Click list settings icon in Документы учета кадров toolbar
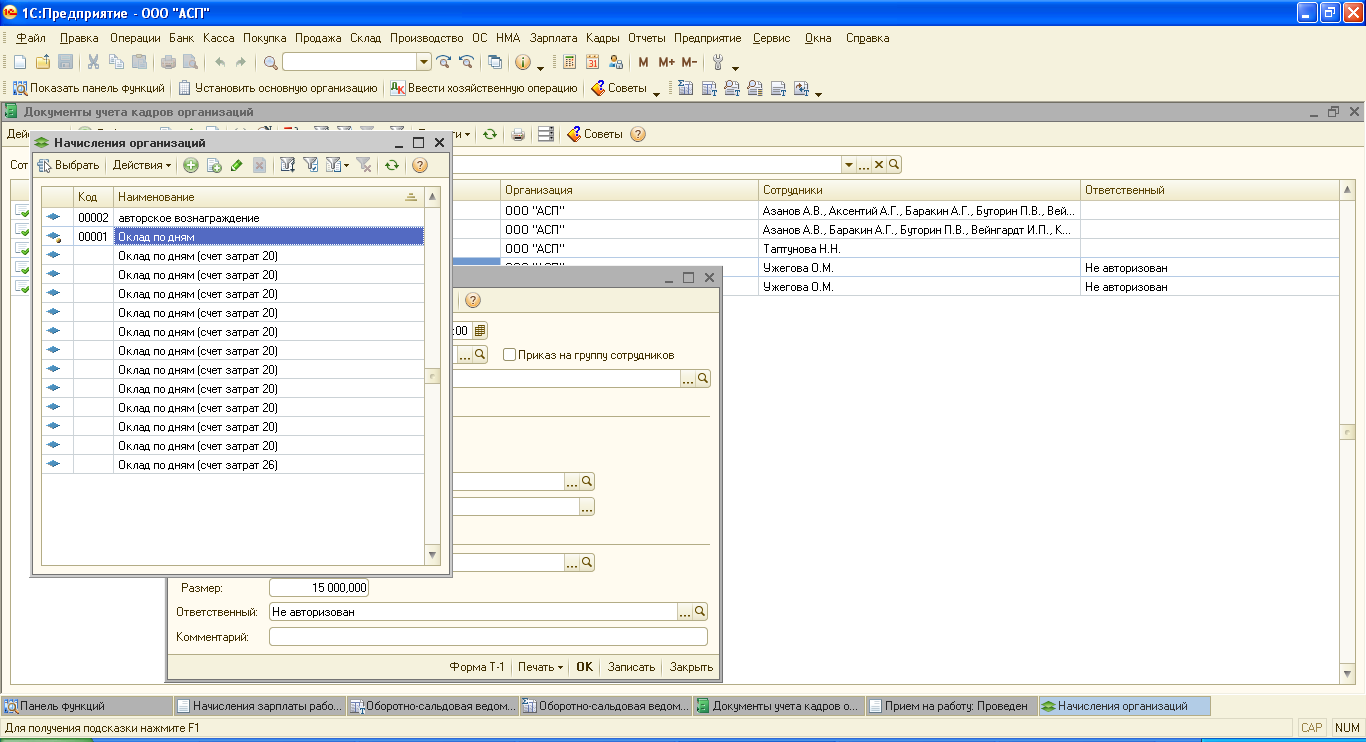This screenshot has width=1366, height=742. tap(546, 134)
